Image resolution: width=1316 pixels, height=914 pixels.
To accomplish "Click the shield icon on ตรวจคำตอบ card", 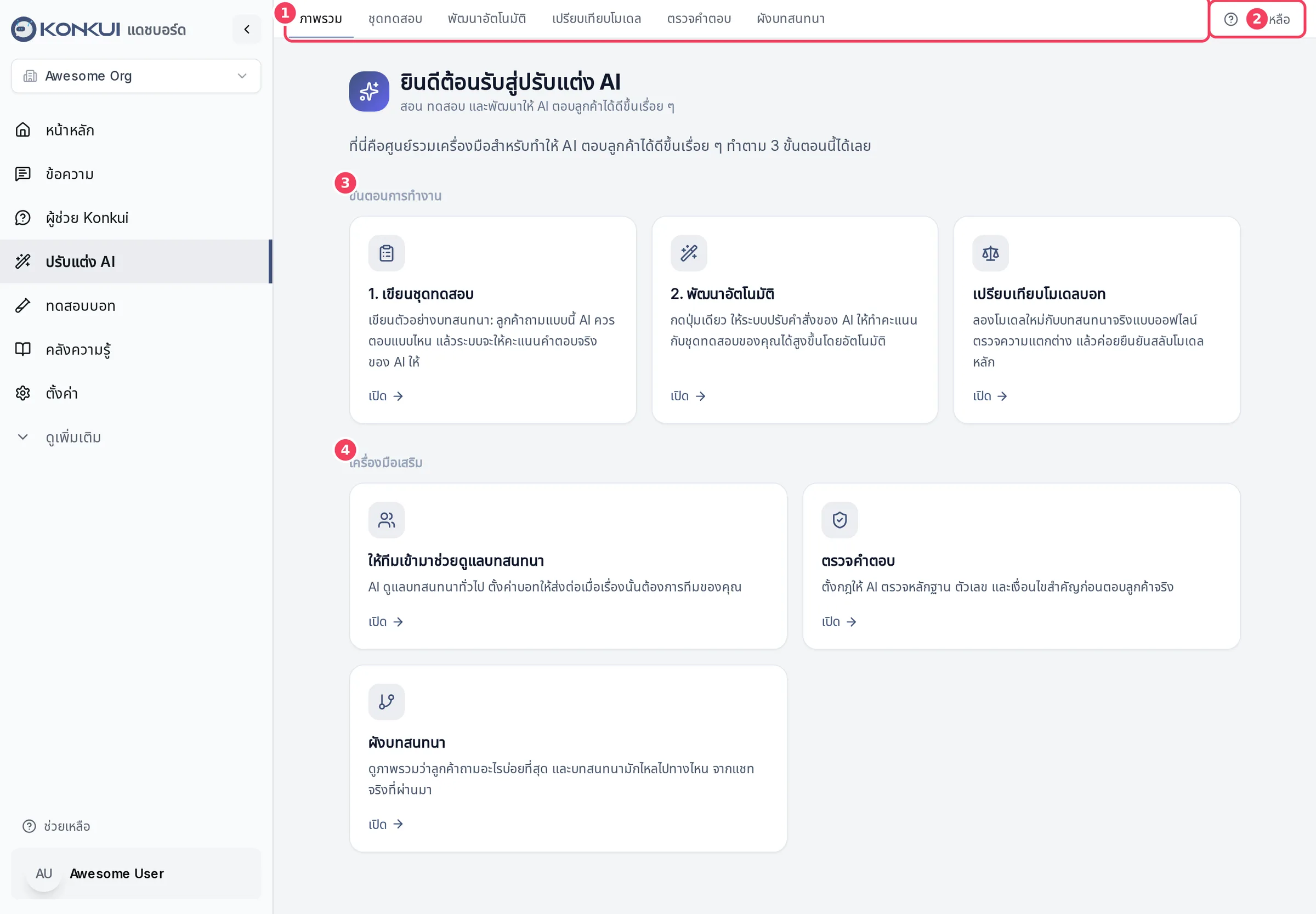I will 840,520.
